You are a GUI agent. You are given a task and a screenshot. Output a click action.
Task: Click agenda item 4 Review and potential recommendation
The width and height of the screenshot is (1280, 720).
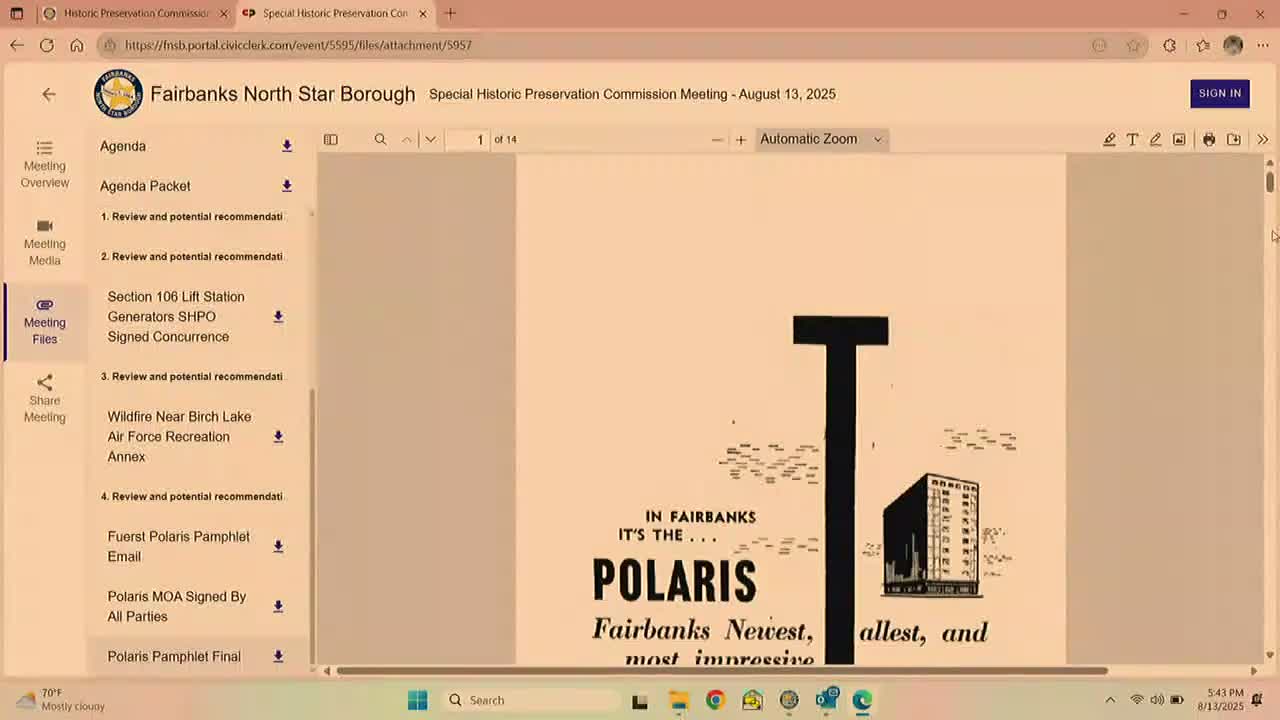(192, 497)
